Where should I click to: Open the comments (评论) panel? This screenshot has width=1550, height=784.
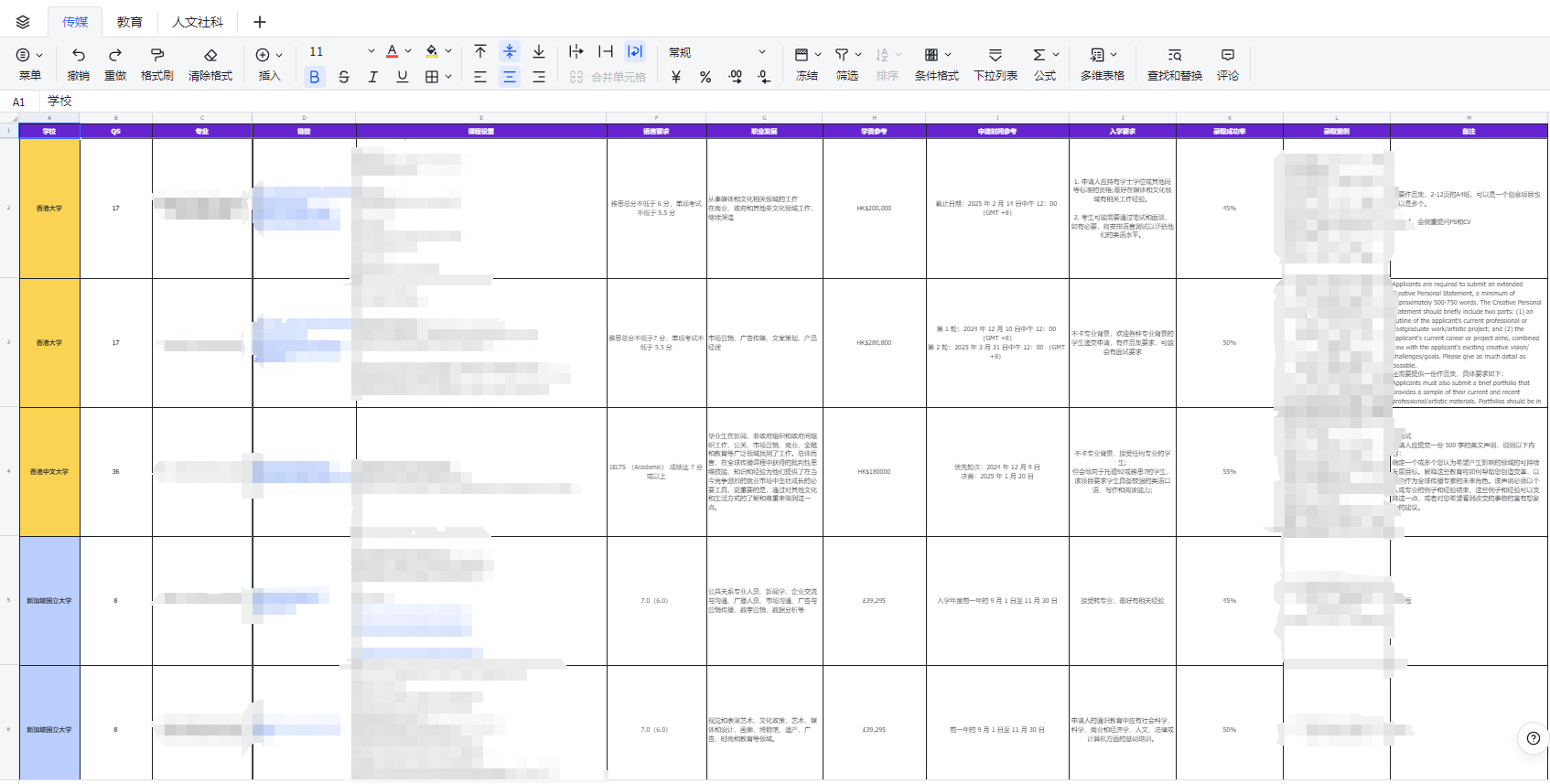[1228, 64]
